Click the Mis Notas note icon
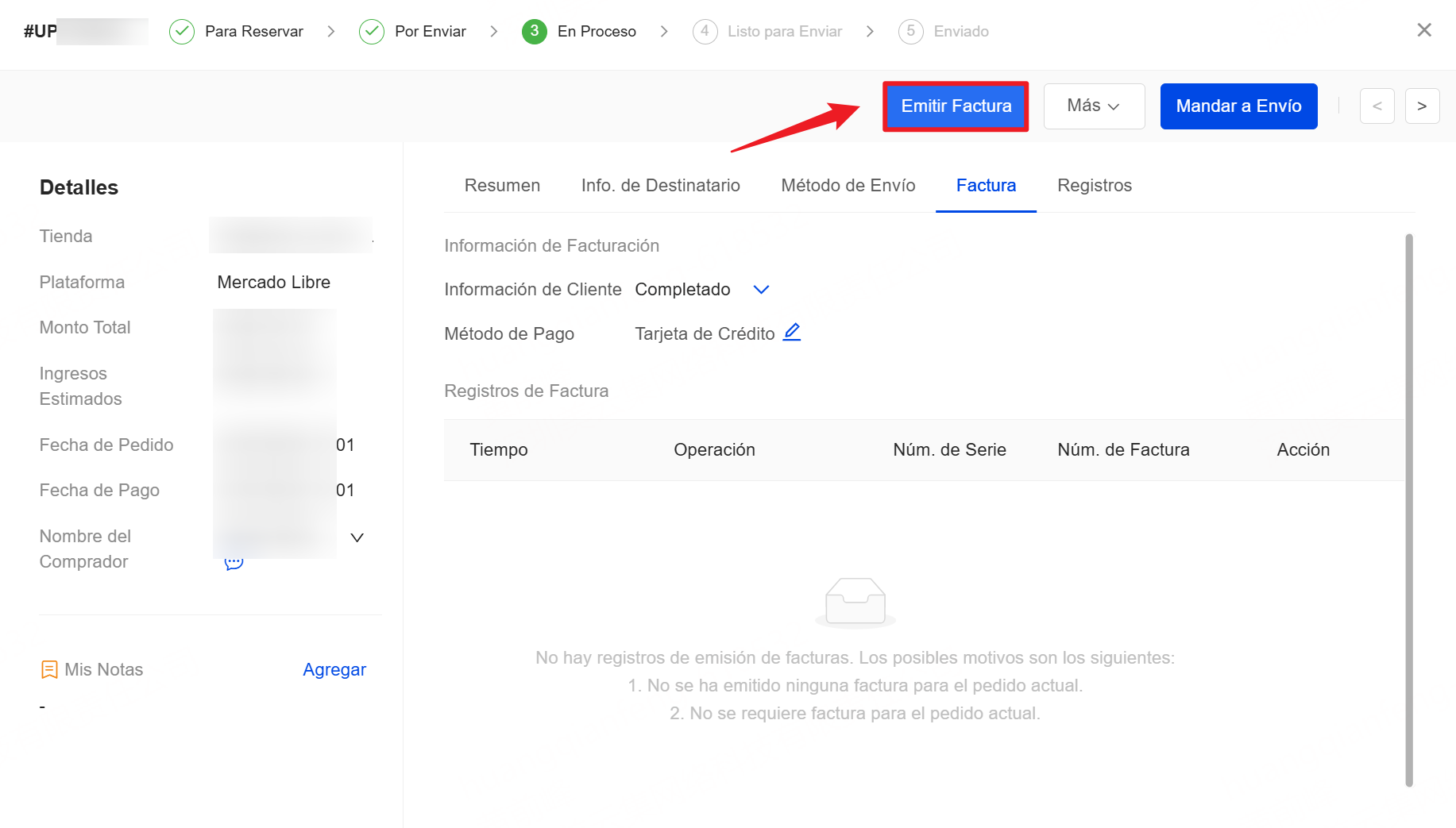The width and height of the screenshot is (1456, 828). click(49, 670)
